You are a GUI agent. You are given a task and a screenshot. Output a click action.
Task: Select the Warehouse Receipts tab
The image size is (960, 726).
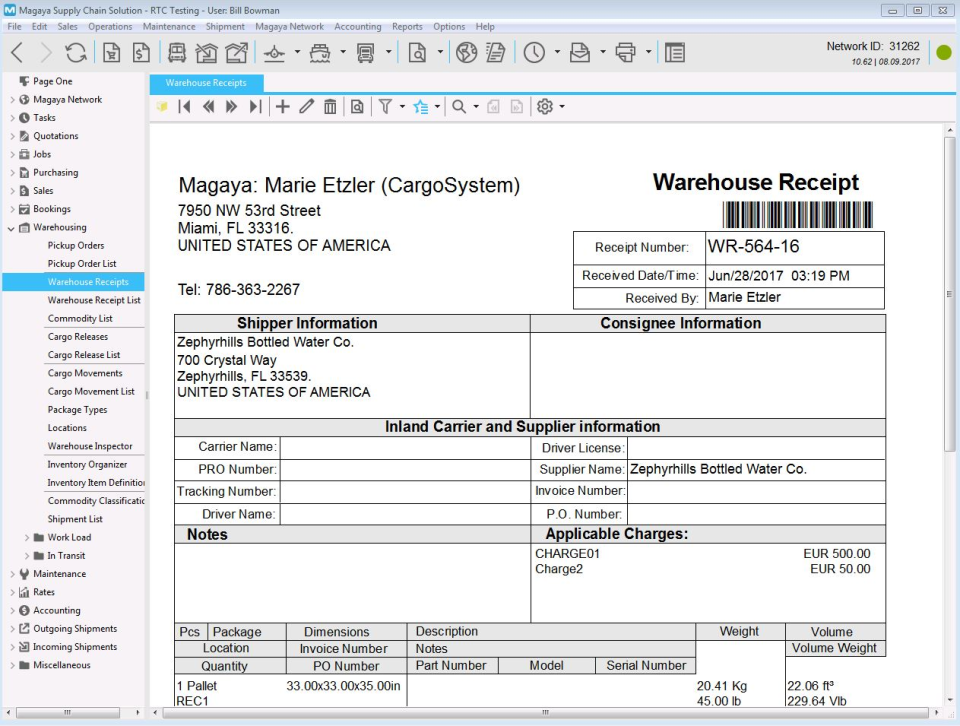click(206, 83)
